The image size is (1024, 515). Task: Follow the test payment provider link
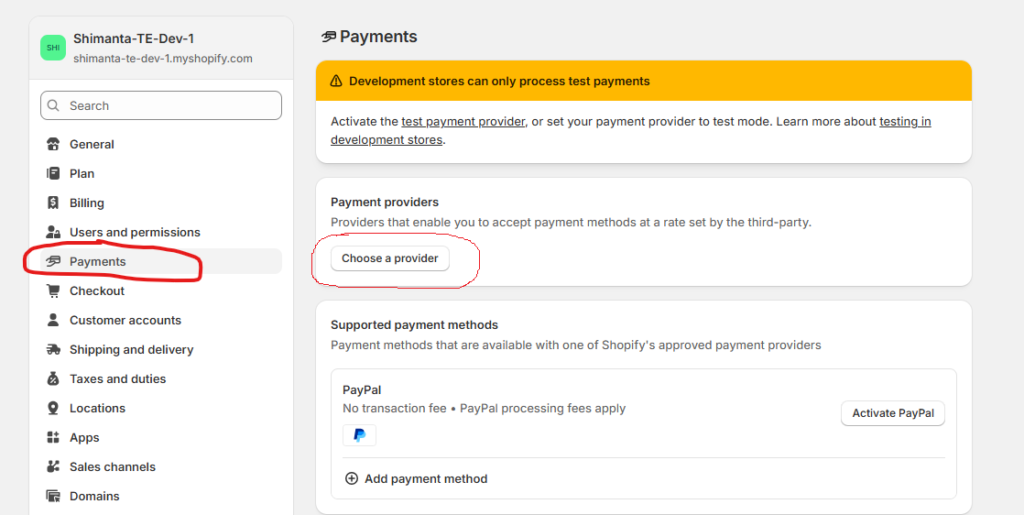pos(462,122)
